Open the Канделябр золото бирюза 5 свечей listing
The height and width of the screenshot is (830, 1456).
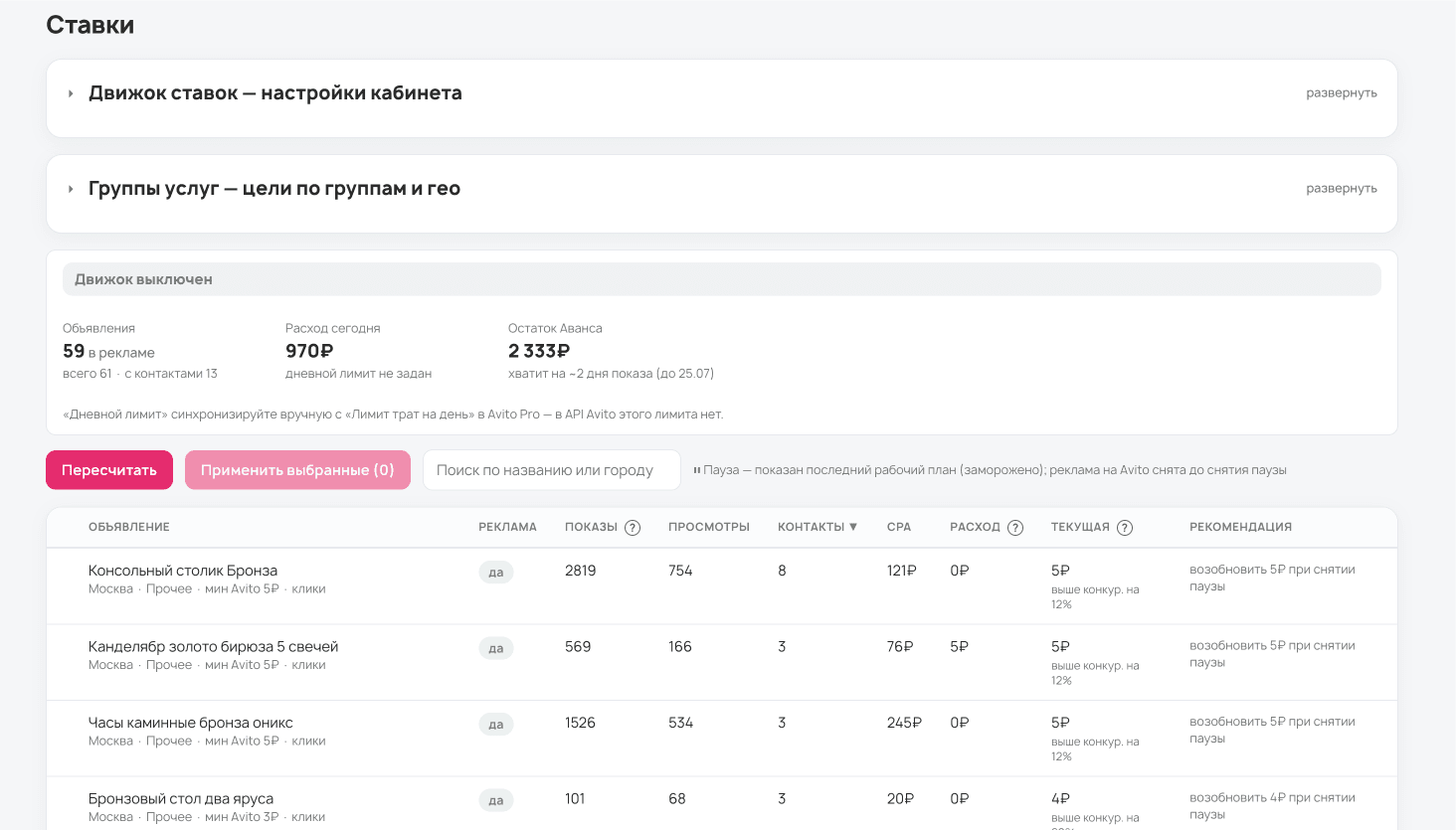(x=213, y=647)
